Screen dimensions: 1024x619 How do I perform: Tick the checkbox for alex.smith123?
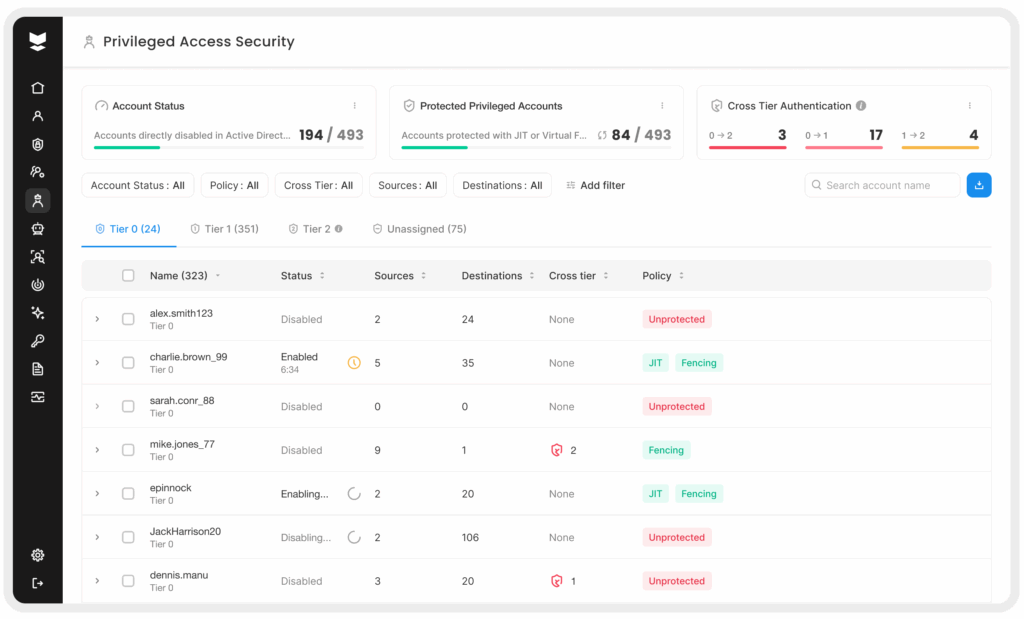pos(128,319)
